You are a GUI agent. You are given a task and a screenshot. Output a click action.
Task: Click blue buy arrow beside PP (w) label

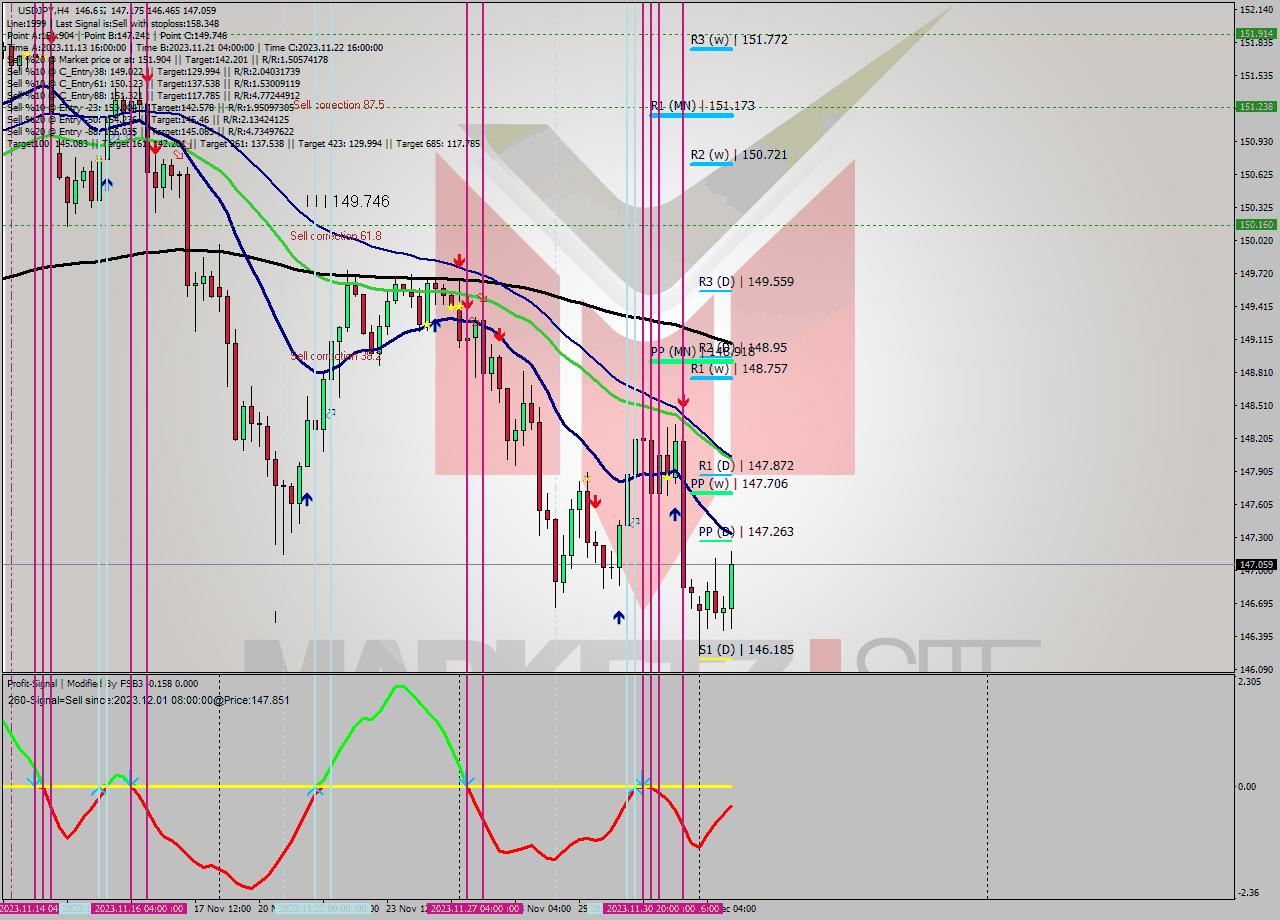pyautogui.click(x=675, y=515)
